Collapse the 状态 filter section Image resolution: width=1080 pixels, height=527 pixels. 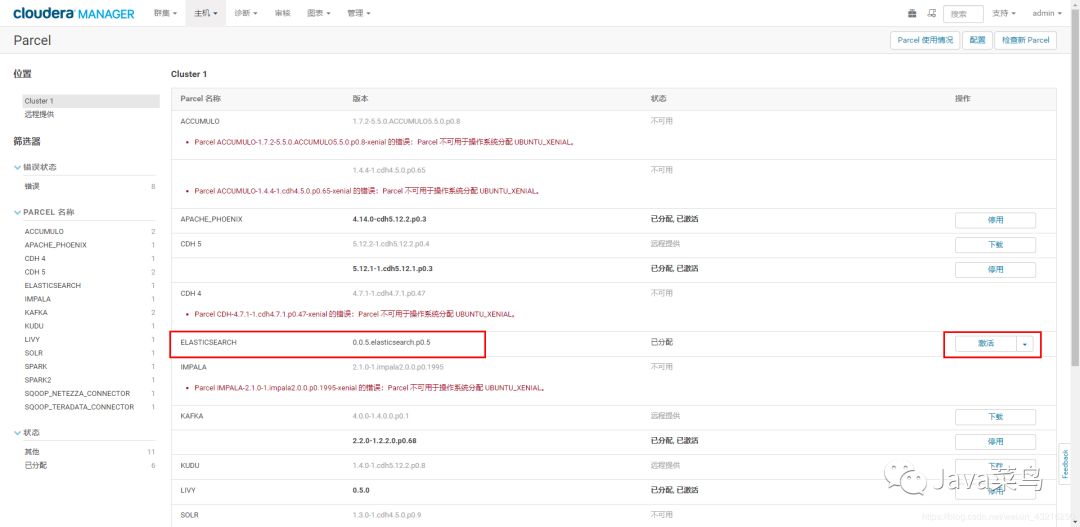(x=27, y=433)
